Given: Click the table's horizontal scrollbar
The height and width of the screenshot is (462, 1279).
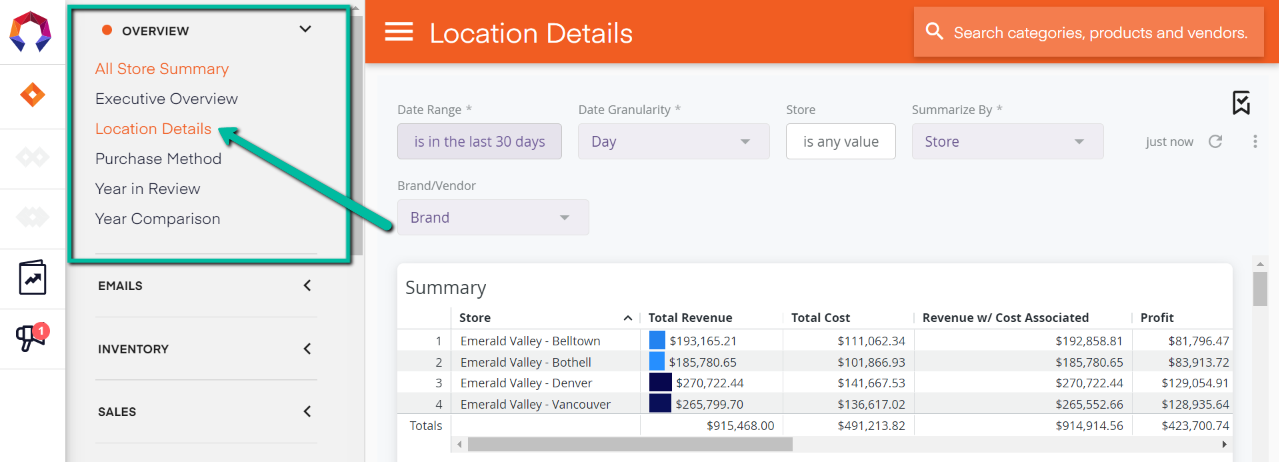Looking at the screenshot, I should coord(630,444).
